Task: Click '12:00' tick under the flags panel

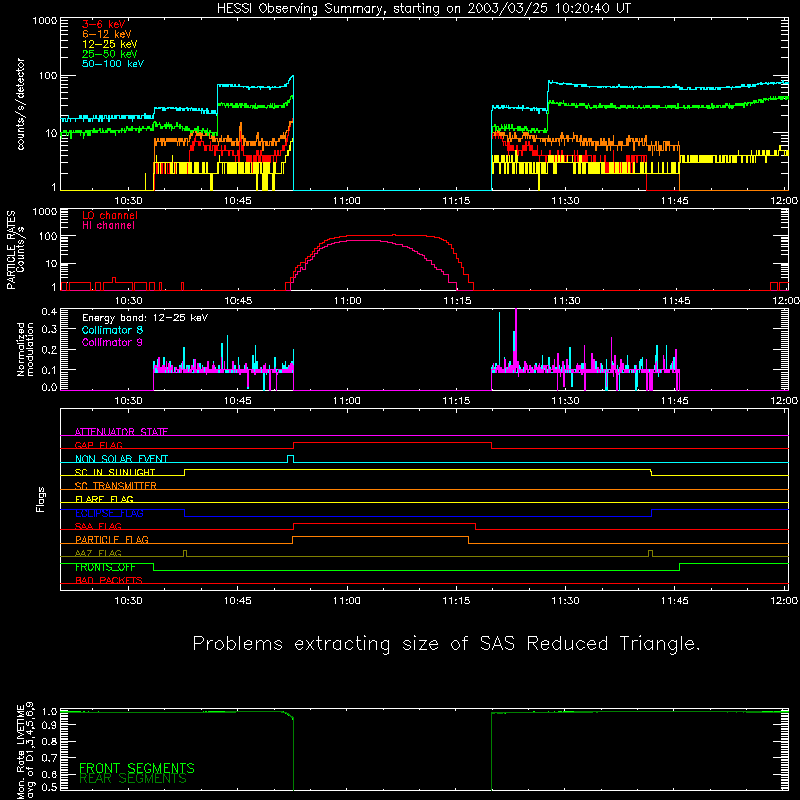Action: coord(785,601)
